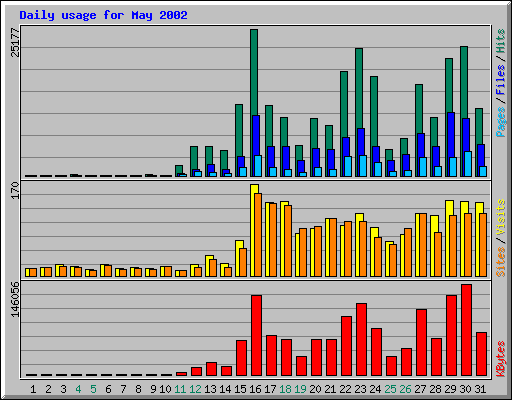Click the green hits bar for day 12

click(194, 157)
